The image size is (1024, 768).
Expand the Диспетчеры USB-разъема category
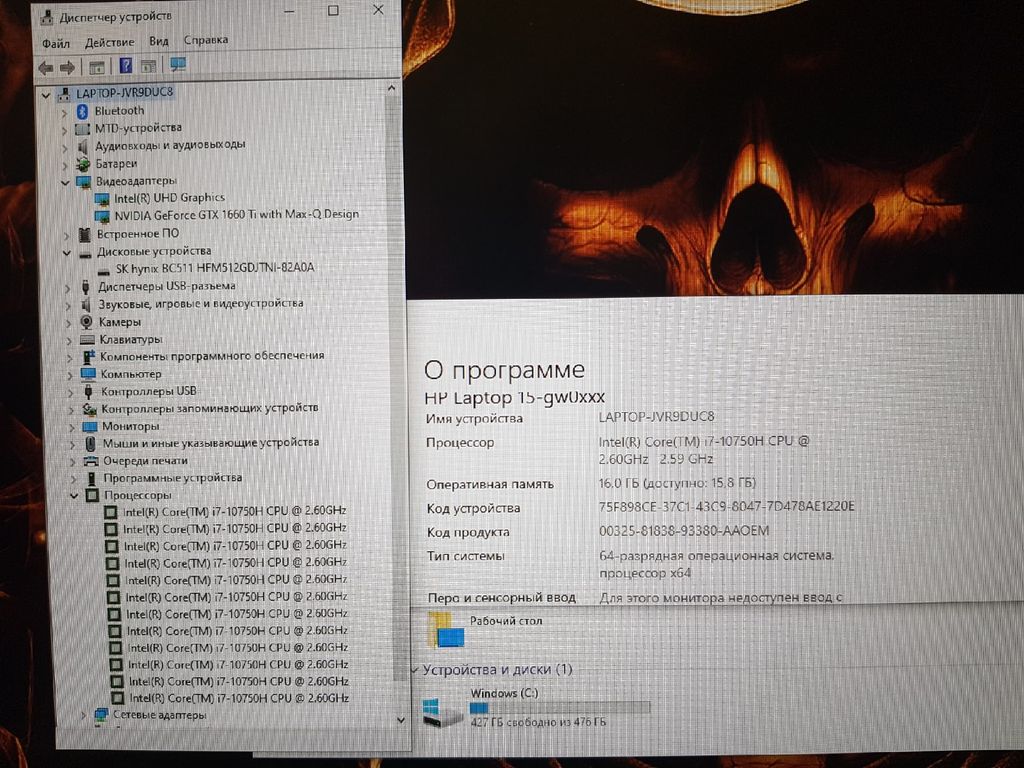point(68,287)
